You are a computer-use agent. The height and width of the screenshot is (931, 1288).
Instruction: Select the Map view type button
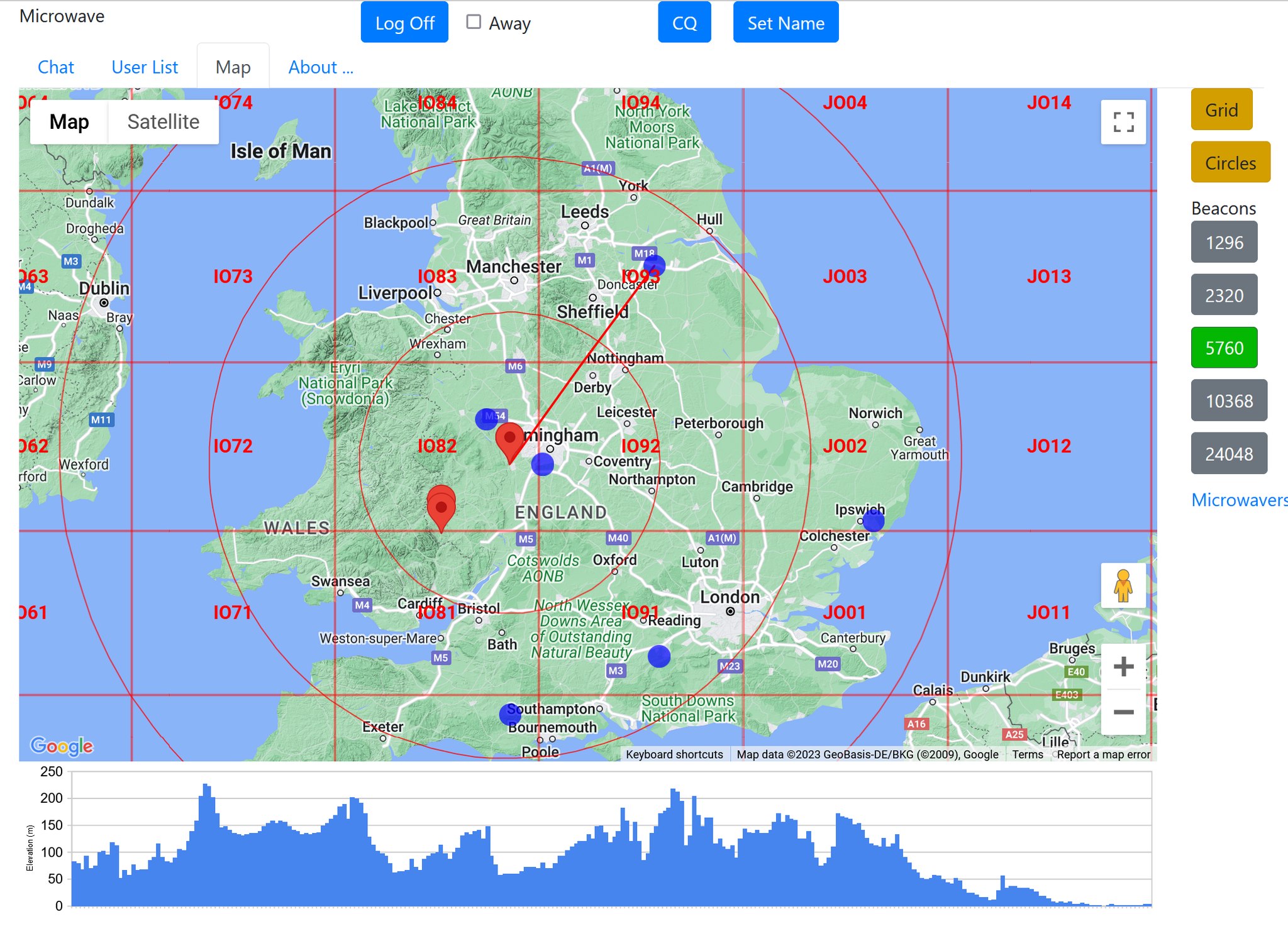[x=69, y=122]
